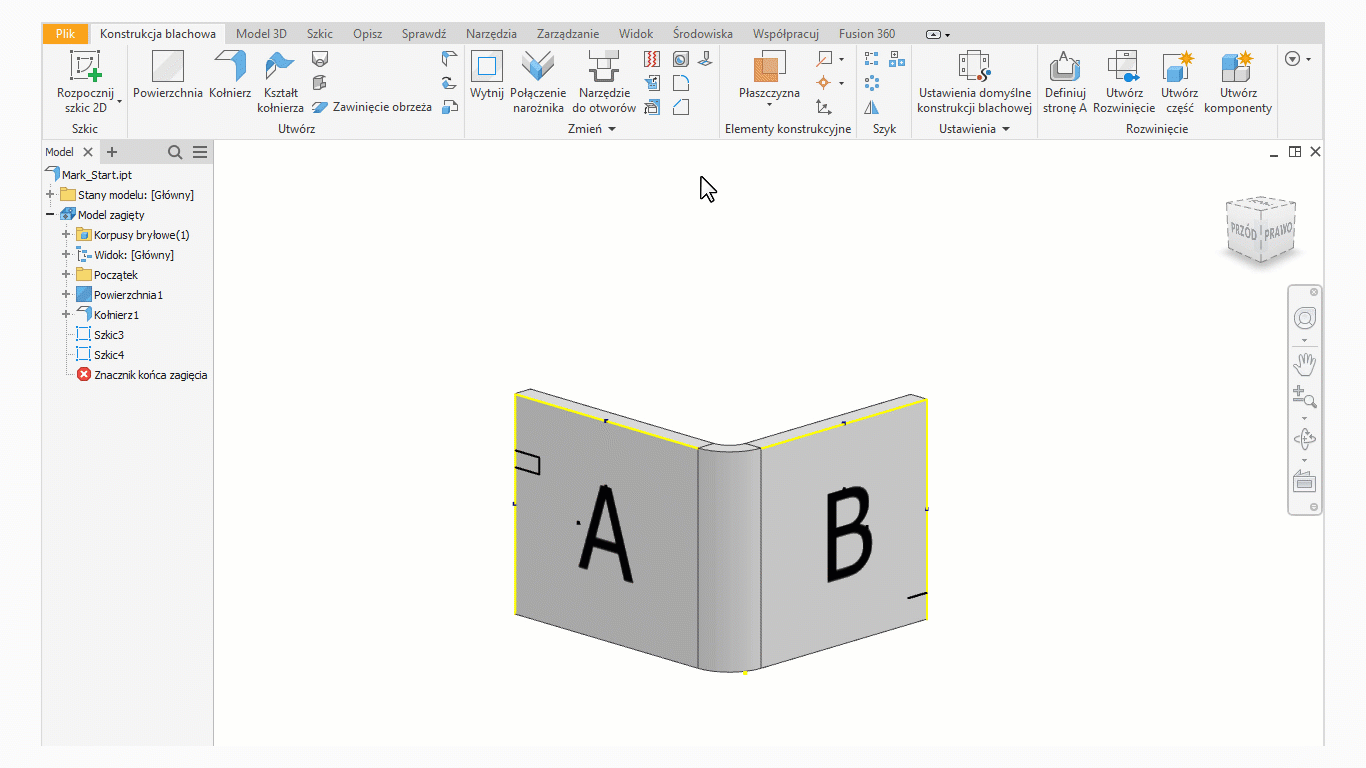Click the Utwórz część tool
Screen dimensions: 1366x768
point(1179,82)
